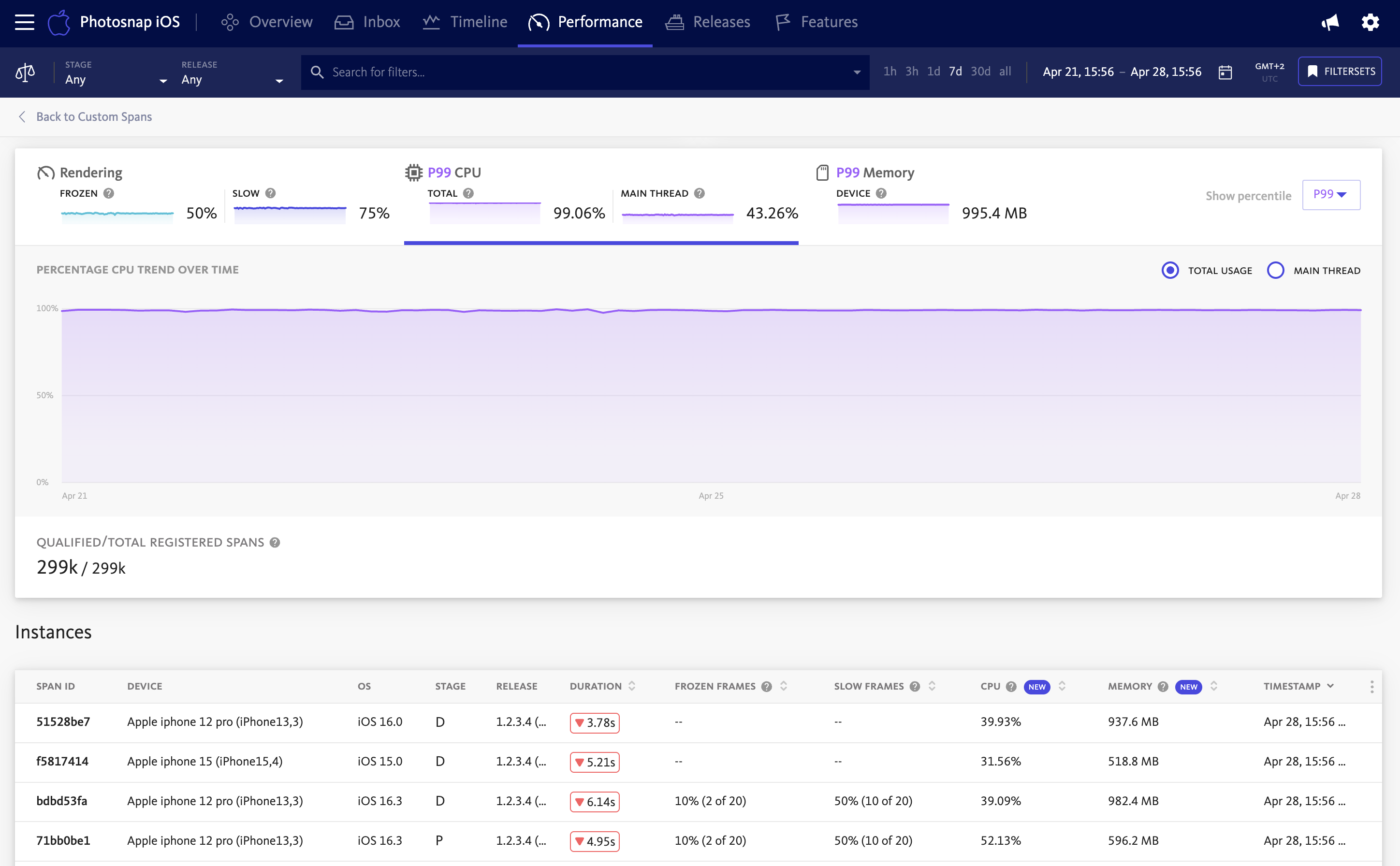Open the P99 percentile dropdown
The width and height of the screenshot is (1400, 866).
click(1331, 195)
